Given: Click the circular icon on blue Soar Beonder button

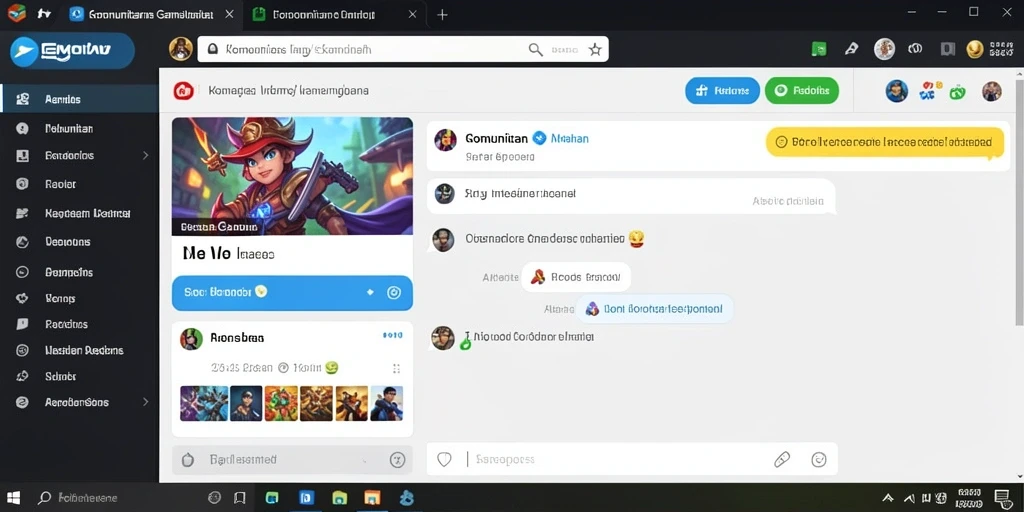Looking at the screenshot, I should coord(394,293).
